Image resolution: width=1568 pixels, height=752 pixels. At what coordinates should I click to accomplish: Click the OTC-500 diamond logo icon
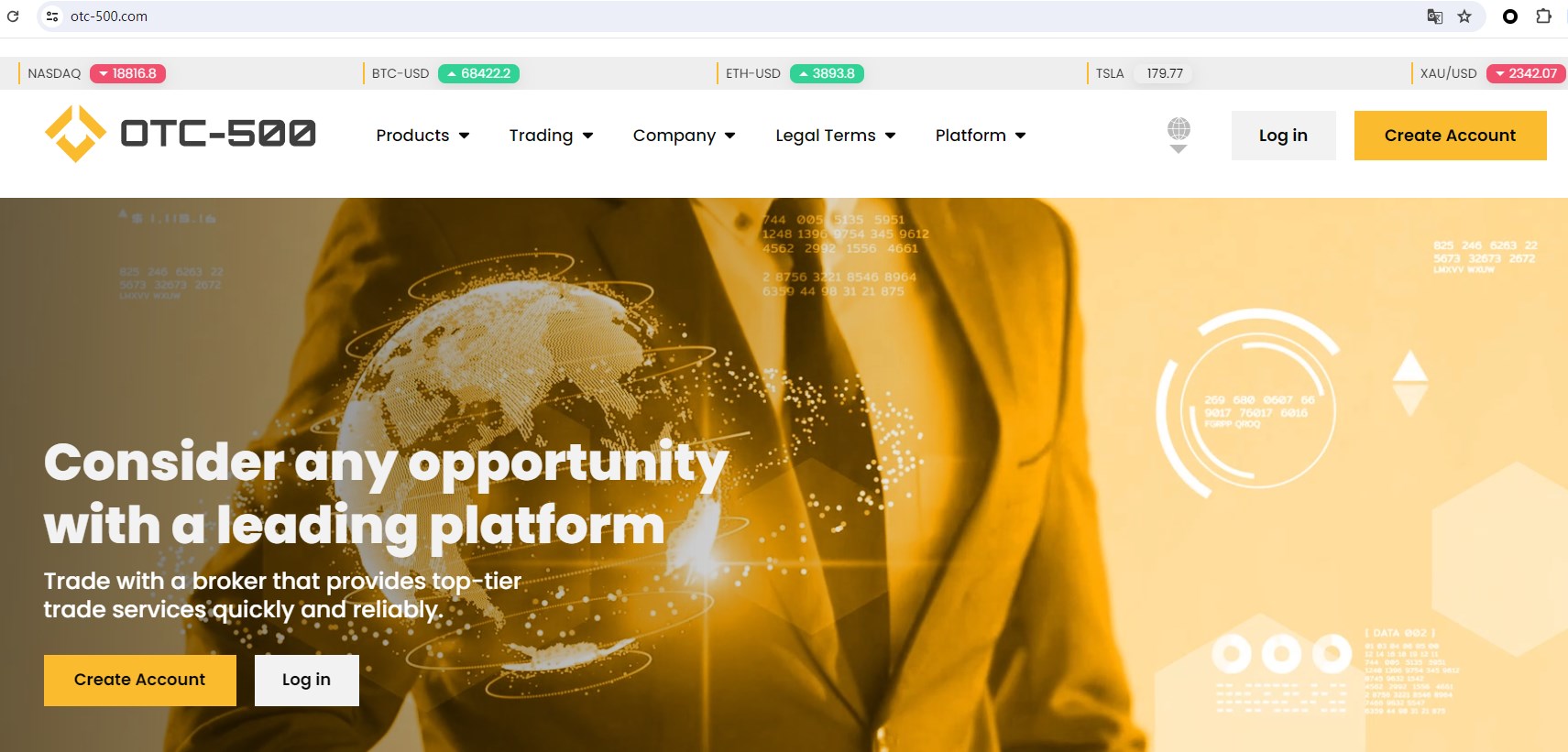point(75,134)
